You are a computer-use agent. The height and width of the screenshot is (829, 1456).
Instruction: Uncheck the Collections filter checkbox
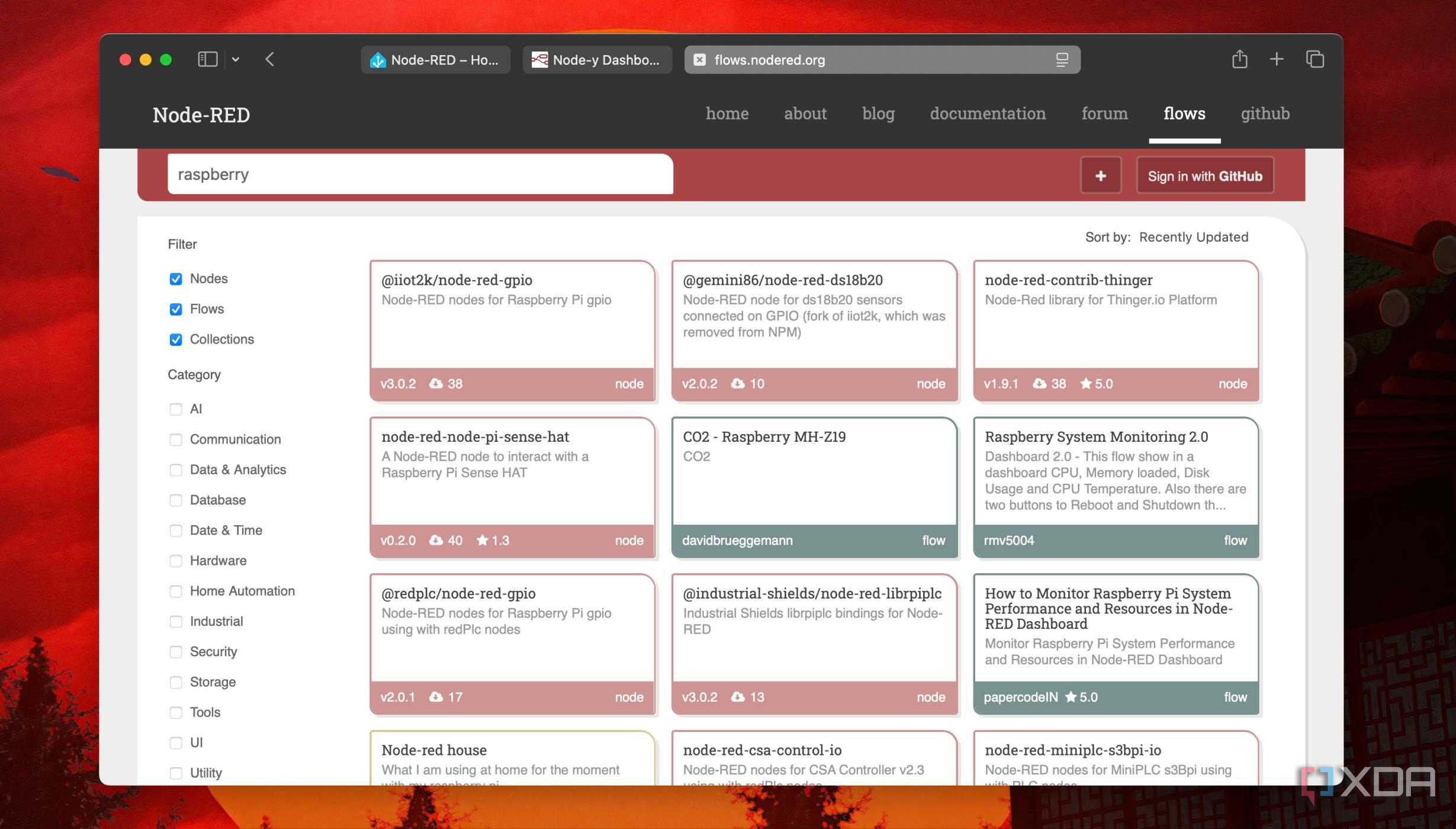[176, 339]
